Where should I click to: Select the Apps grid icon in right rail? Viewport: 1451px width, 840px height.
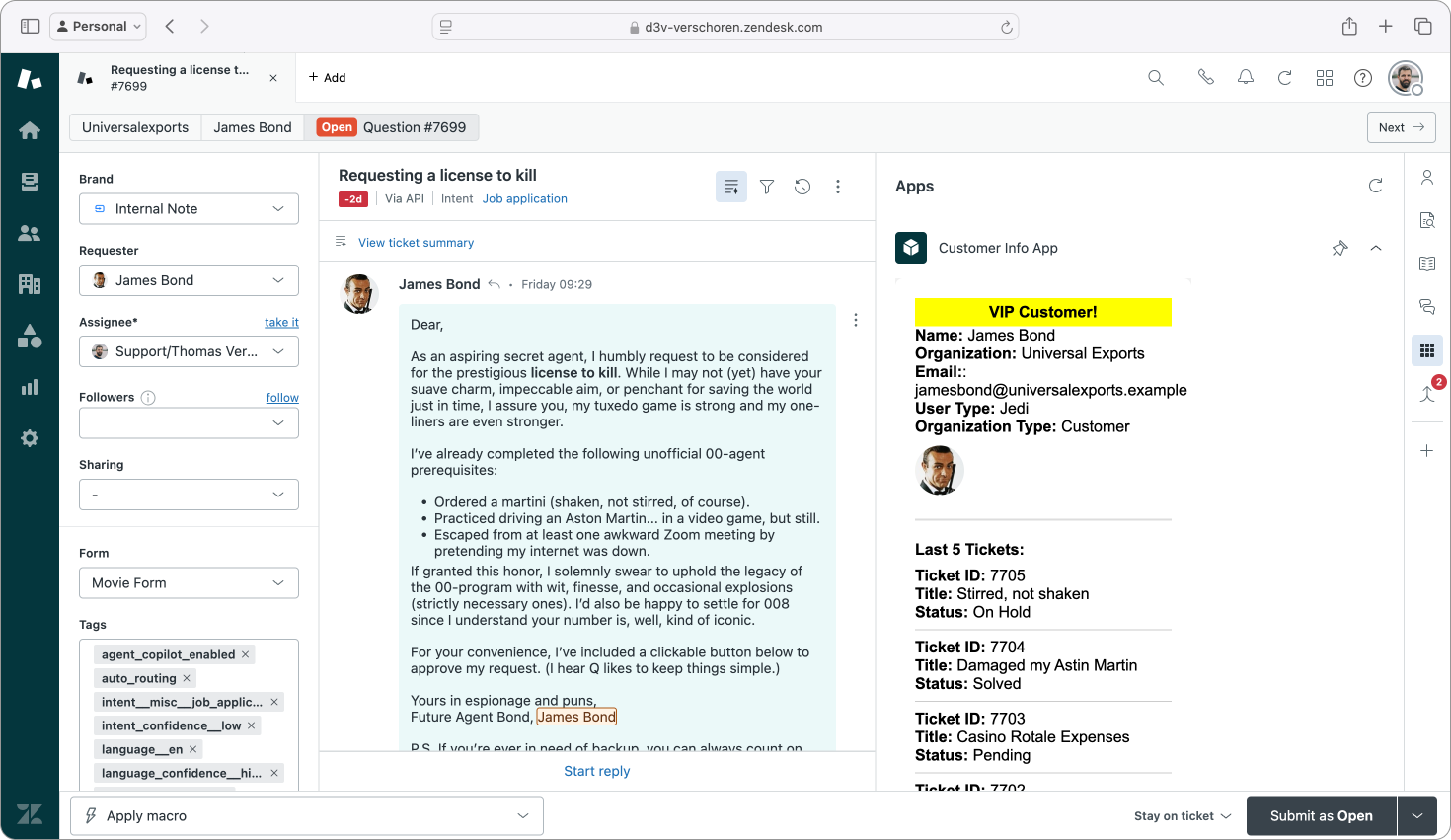[x=1427, y=350]
